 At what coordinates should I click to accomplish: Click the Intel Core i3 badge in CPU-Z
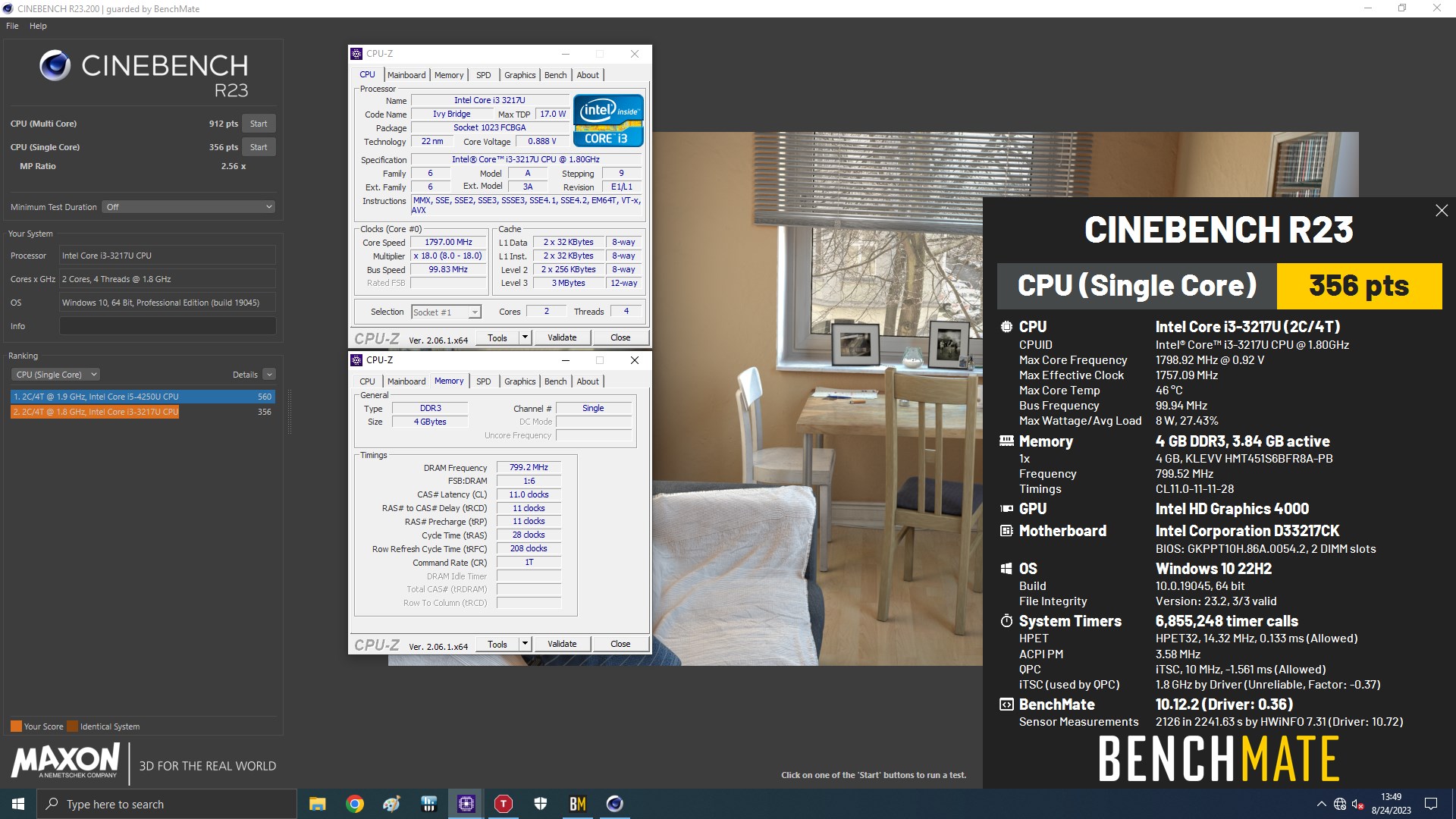[x=608, y=120]
